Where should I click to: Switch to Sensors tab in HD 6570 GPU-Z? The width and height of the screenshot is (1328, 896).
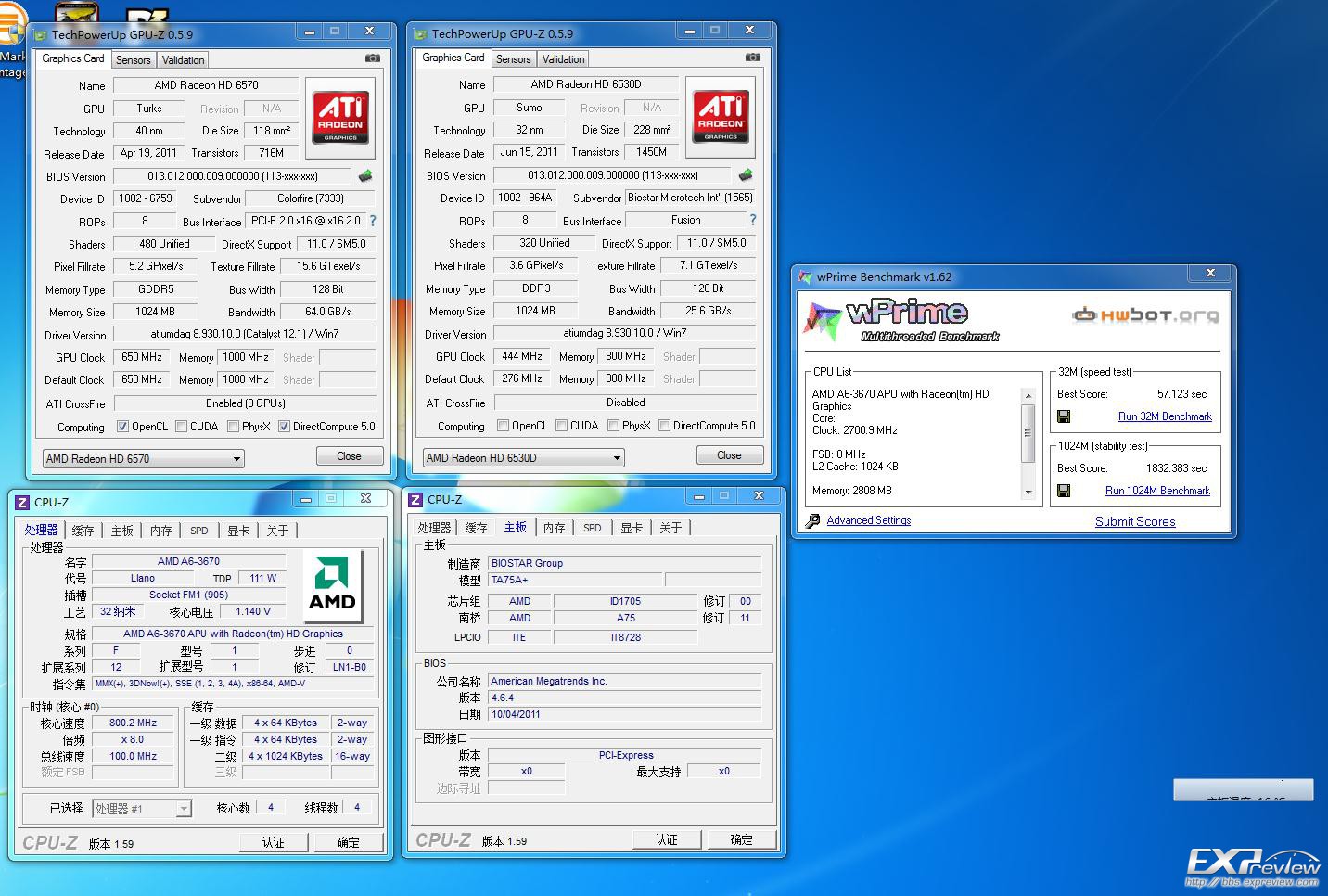pos(133,59)
